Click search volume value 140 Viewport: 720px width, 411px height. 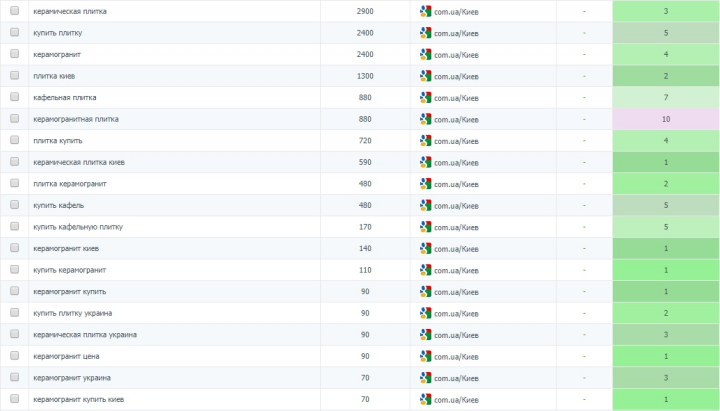click(365, 249)
